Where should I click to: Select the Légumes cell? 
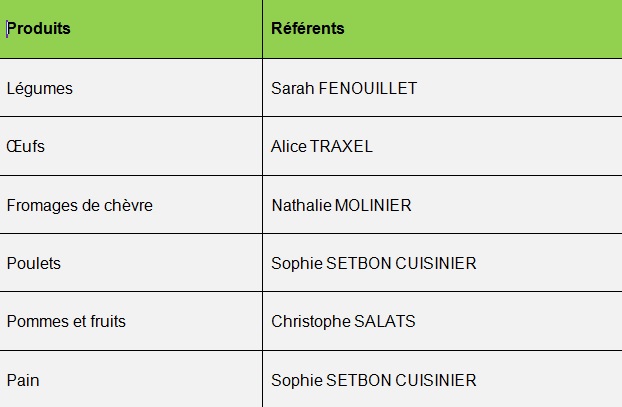(131, 88)
